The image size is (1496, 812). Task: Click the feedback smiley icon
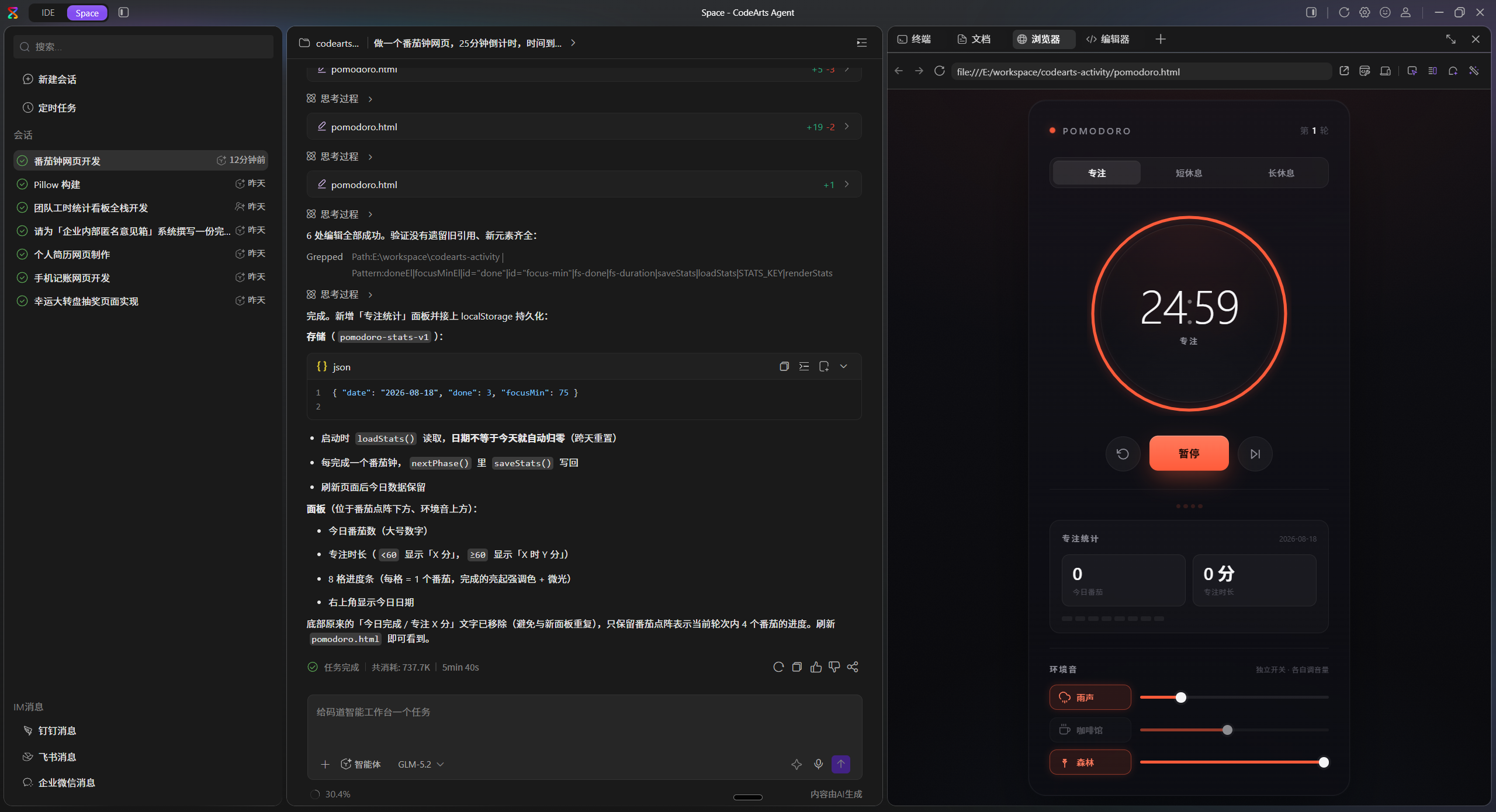click(x=1385, y=12)
